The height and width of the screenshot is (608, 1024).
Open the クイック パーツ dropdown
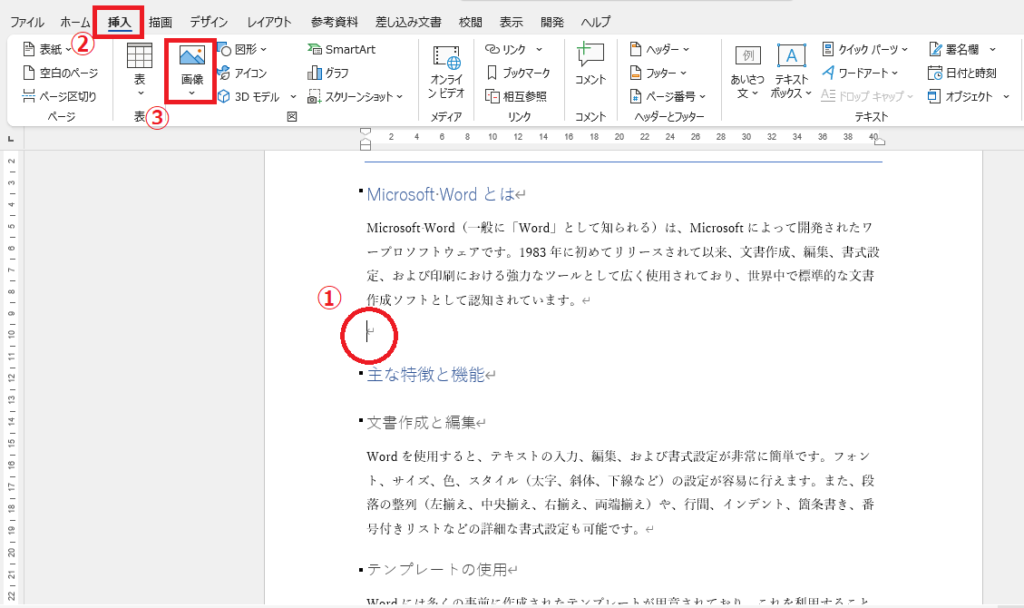pos(865,49)
